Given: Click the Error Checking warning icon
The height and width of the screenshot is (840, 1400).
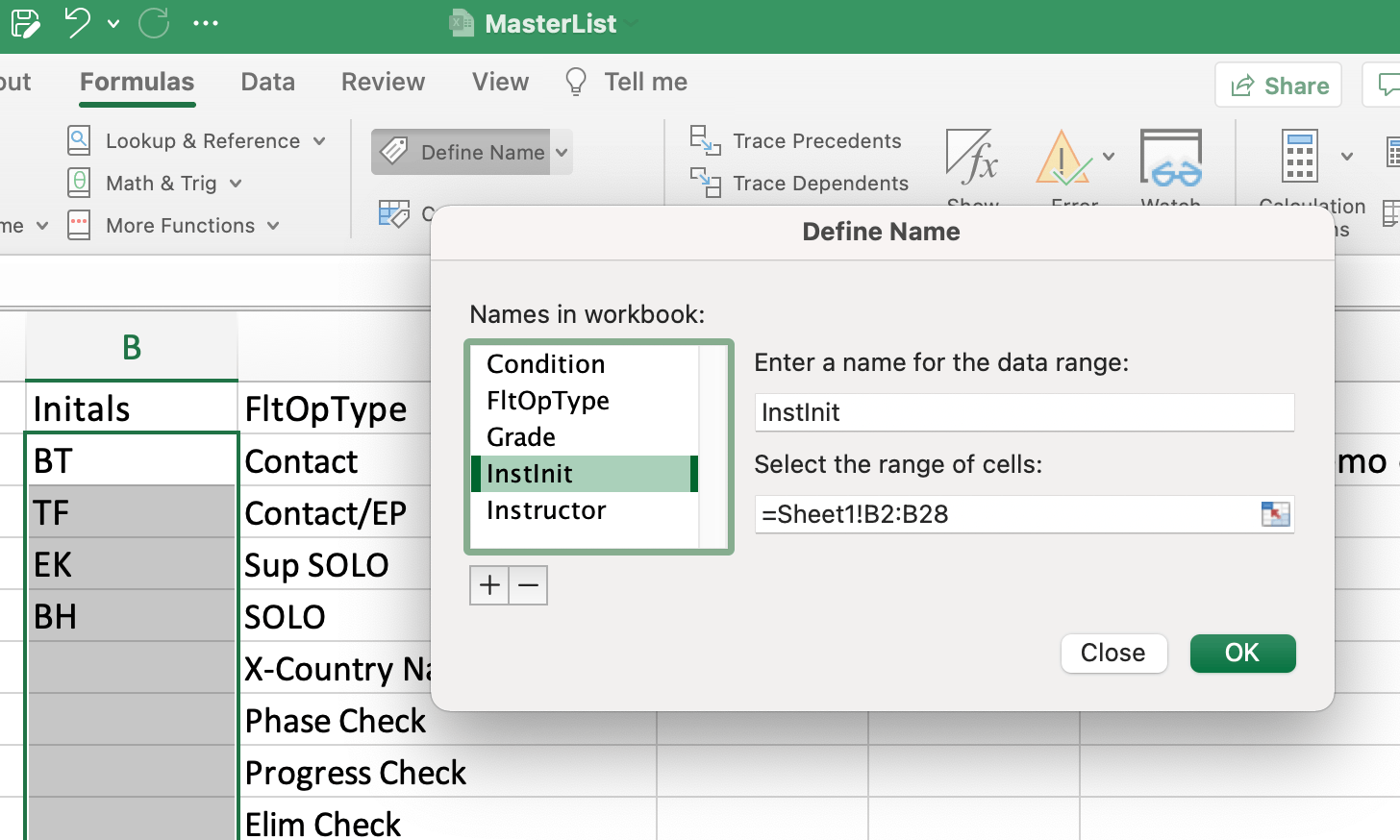Looking at the screenshot, I should tap(1062, 159).
